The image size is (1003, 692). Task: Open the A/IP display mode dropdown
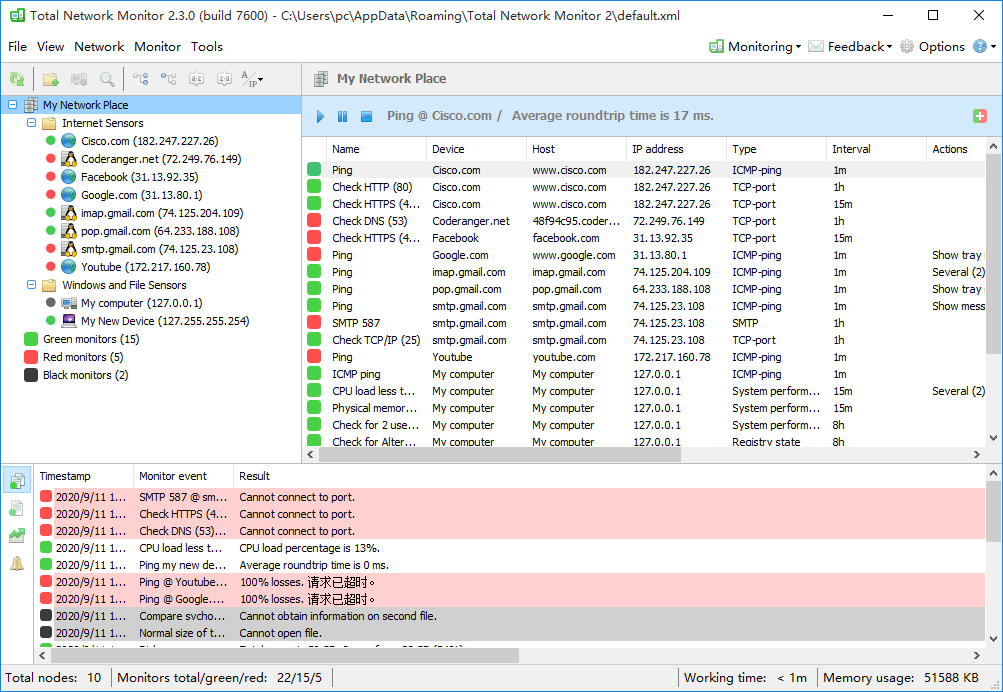[x=252, y=79]
